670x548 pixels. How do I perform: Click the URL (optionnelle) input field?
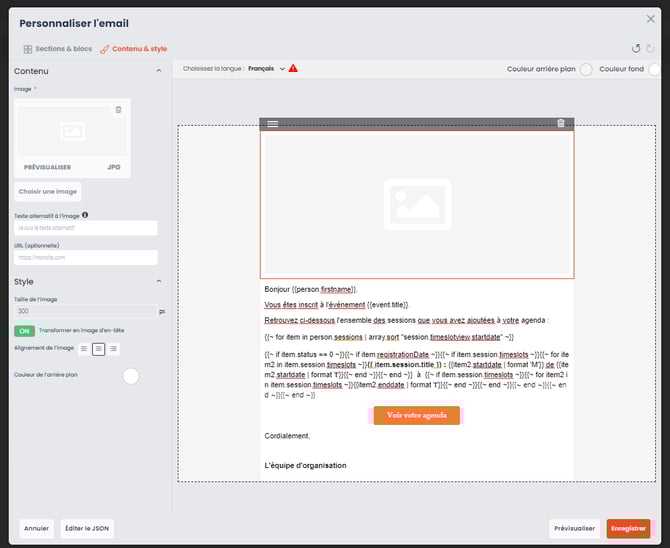pyautogui.click(x=85, y=258)
